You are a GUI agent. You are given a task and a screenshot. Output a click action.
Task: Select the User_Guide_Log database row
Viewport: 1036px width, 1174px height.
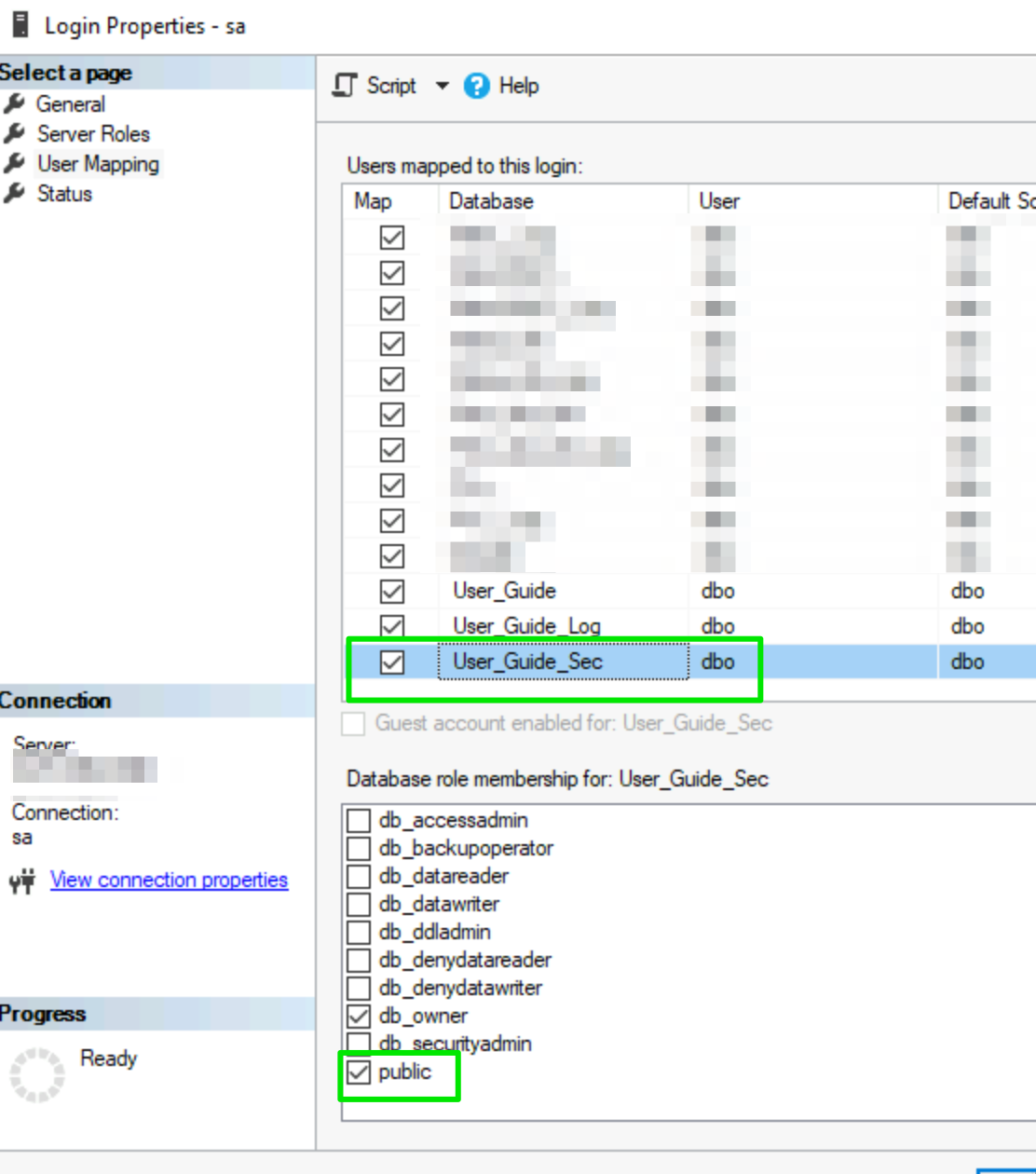(526, 626)
